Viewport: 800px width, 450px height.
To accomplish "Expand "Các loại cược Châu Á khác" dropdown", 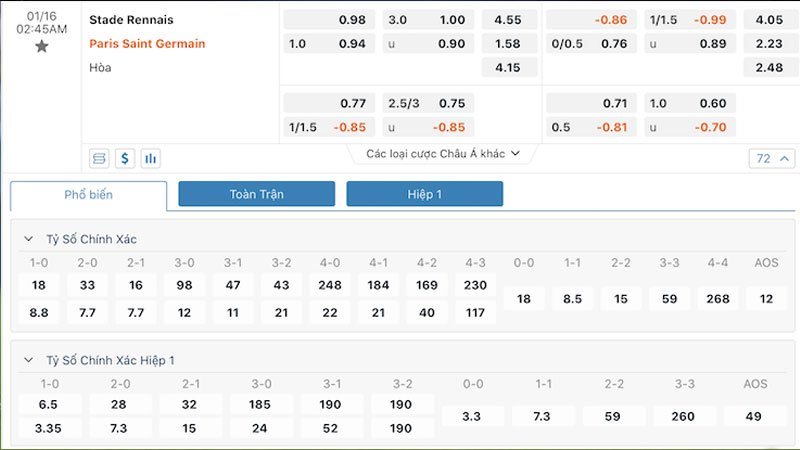I will 444,153.
